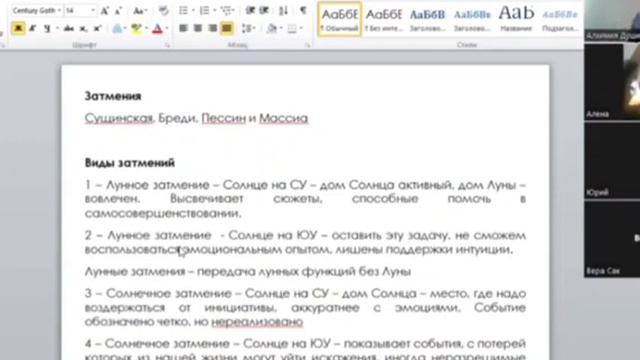
Task: Show or hide paragraph marks
Action: coord(303,11)
